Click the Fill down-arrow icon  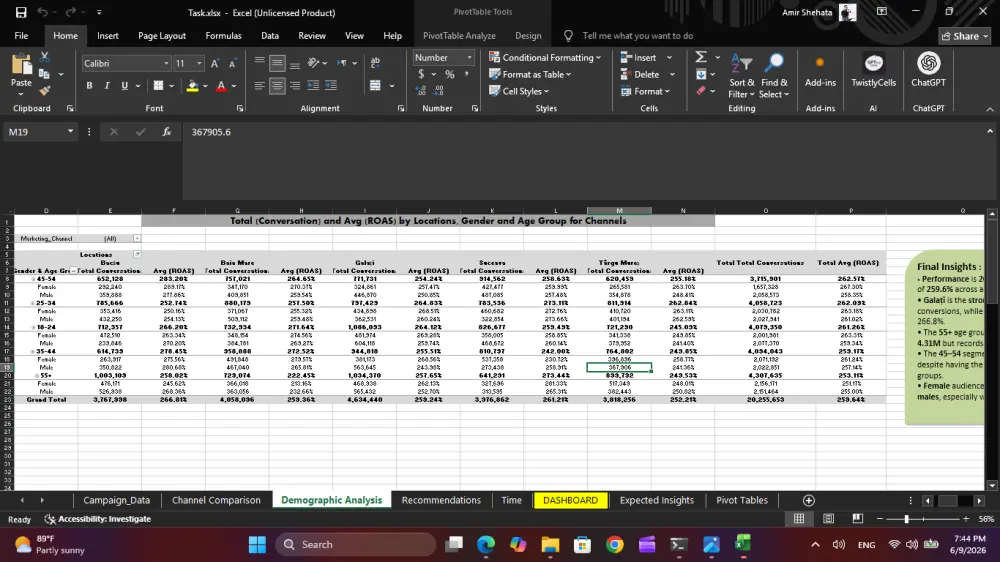[x=701, y=75]
